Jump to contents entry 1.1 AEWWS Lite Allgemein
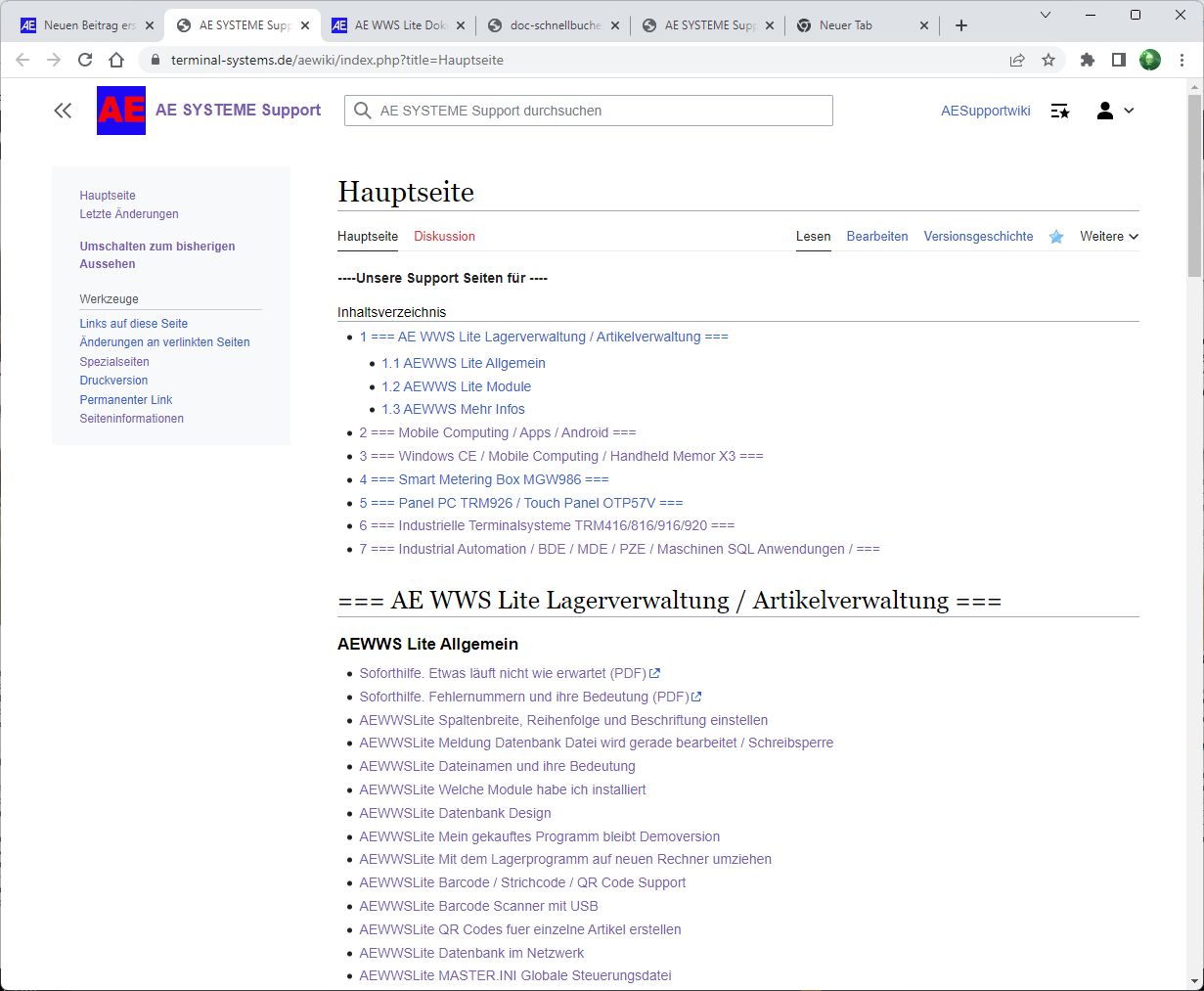Image resolution: width=1204 pixels, height=991 pixels. [464, 363]
